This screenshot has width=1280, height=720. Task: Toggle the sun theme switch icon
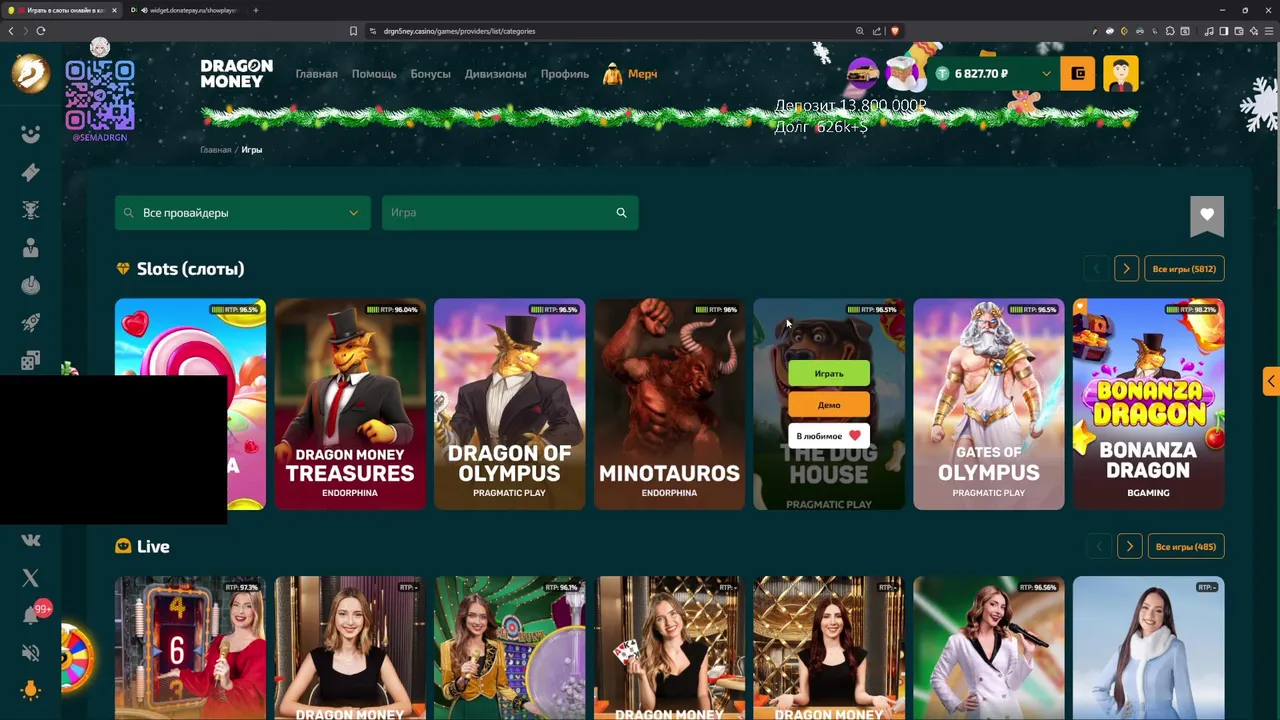(31, 690)
